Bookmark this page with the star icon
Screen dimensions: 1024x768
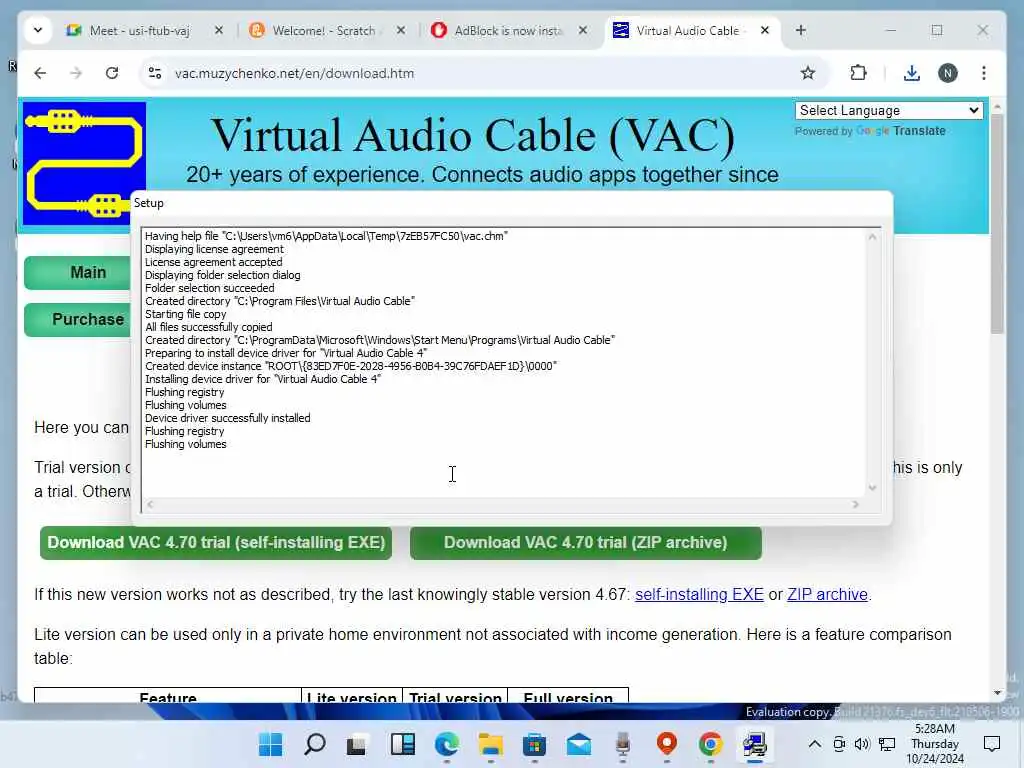coord(808,73)
